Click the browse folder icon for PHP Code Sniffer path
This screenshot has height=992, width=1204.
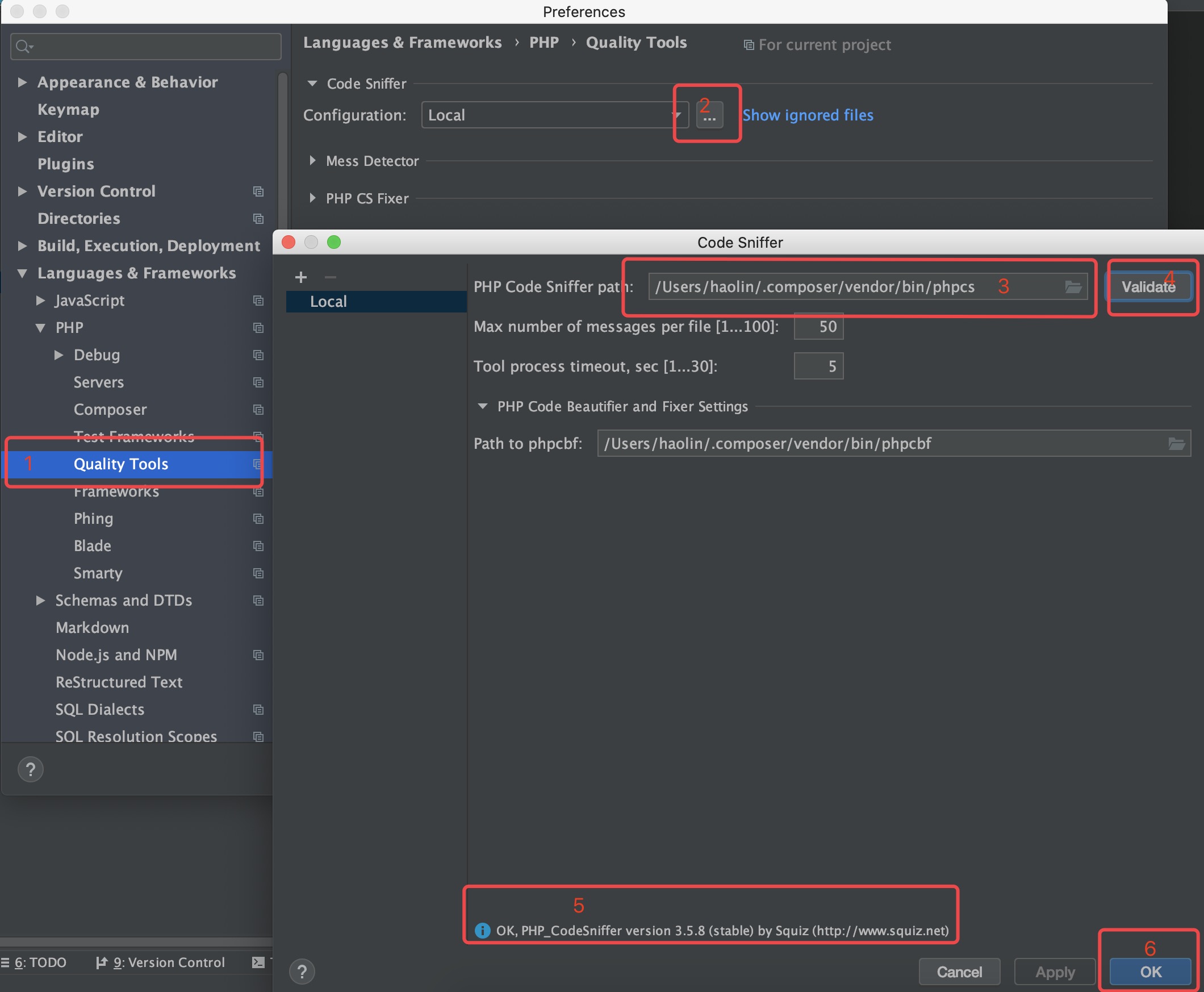[1074, 287]
